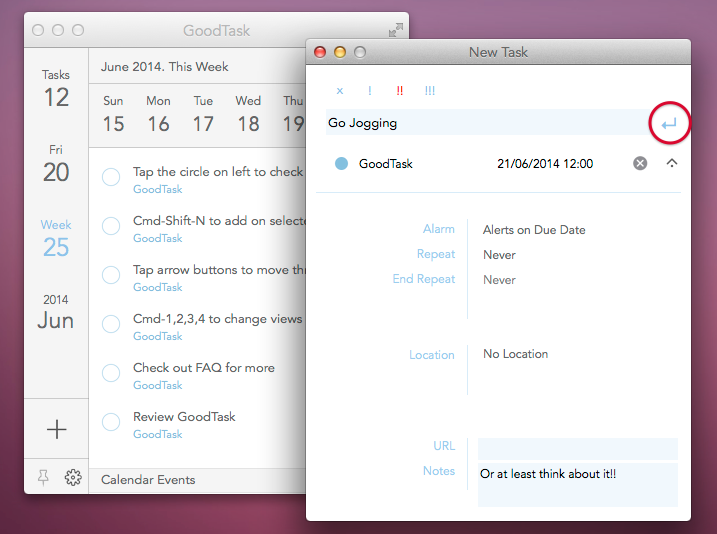
Task: Open settings gear in GoodTask window
Action: point(73,477)
